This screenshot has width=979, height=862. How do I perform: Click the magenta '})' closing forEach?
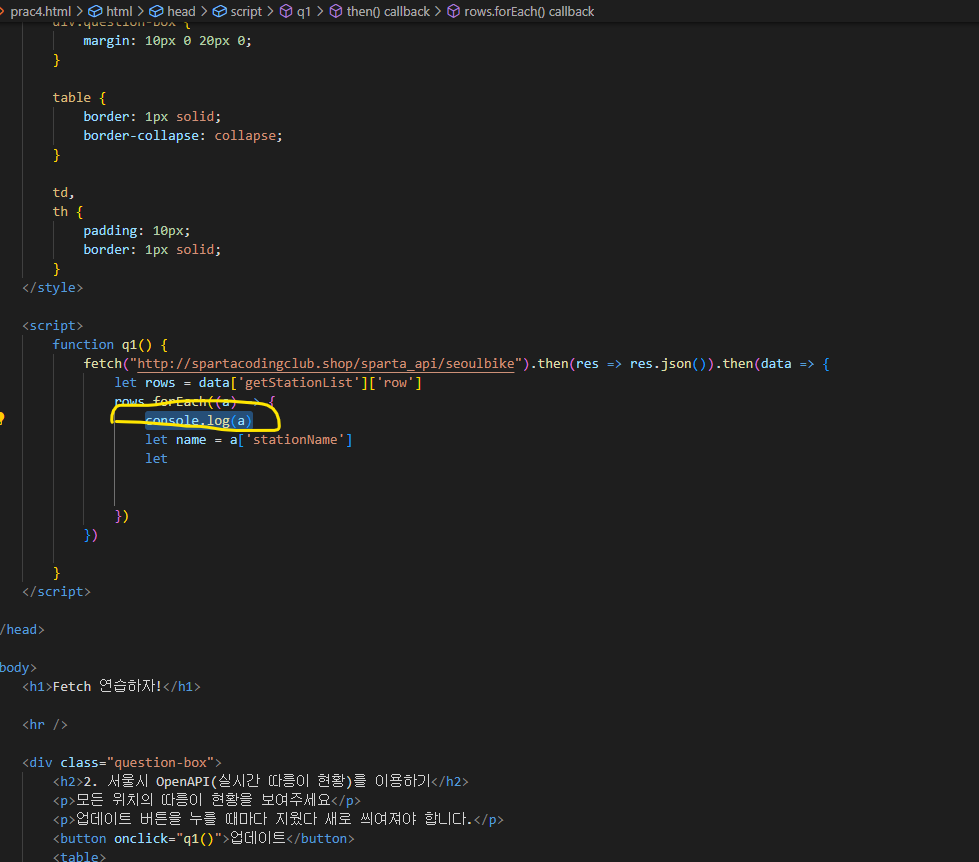122,516
